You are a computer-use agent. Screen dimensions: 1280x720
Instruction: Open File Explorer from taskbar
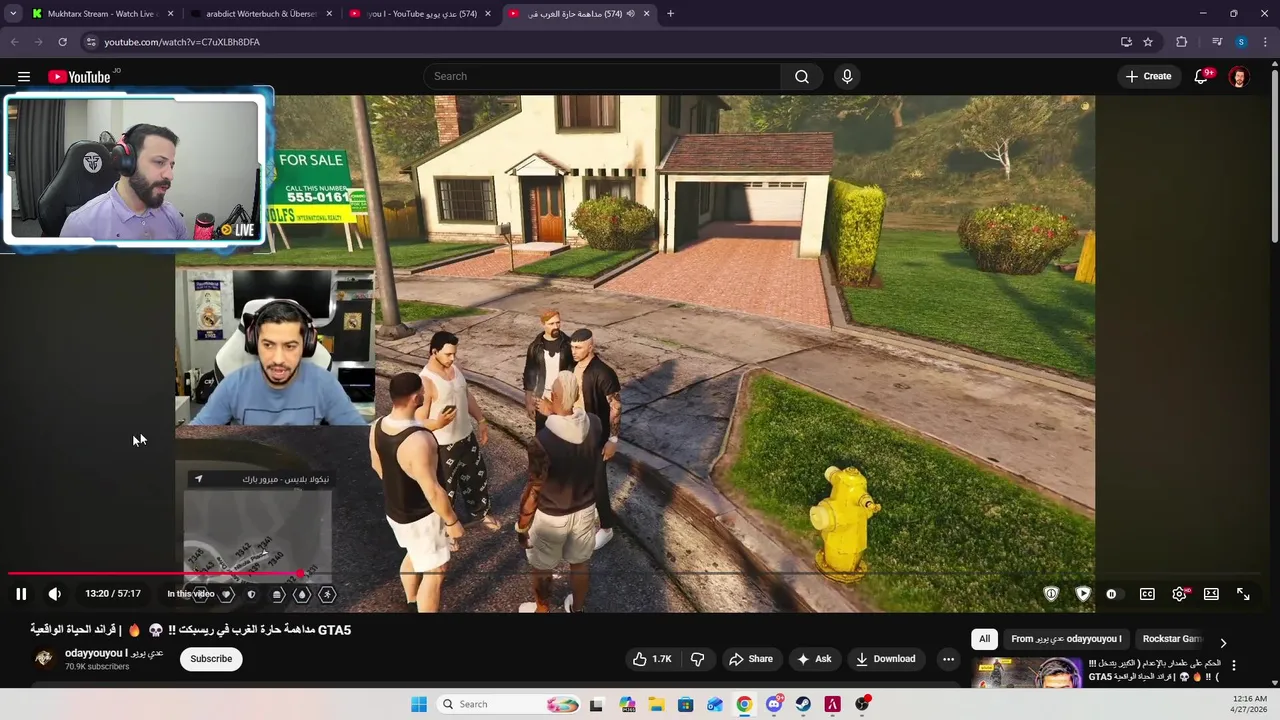pos(656,704)
